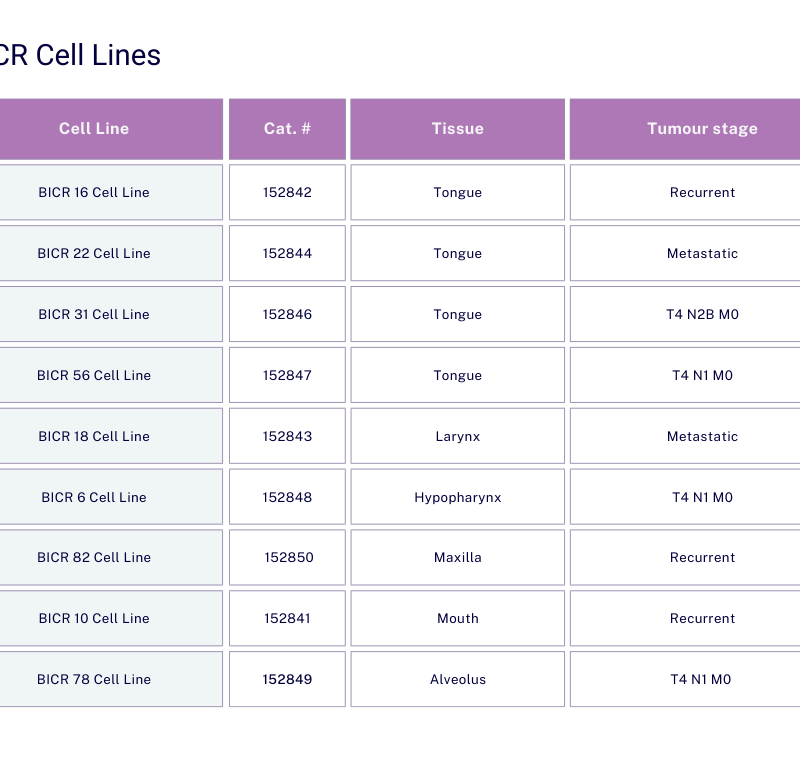Image resolution: width=800 pixels, height=768 pixels.
Task: Click the Cat. # column header
Action: click(287, 129)
